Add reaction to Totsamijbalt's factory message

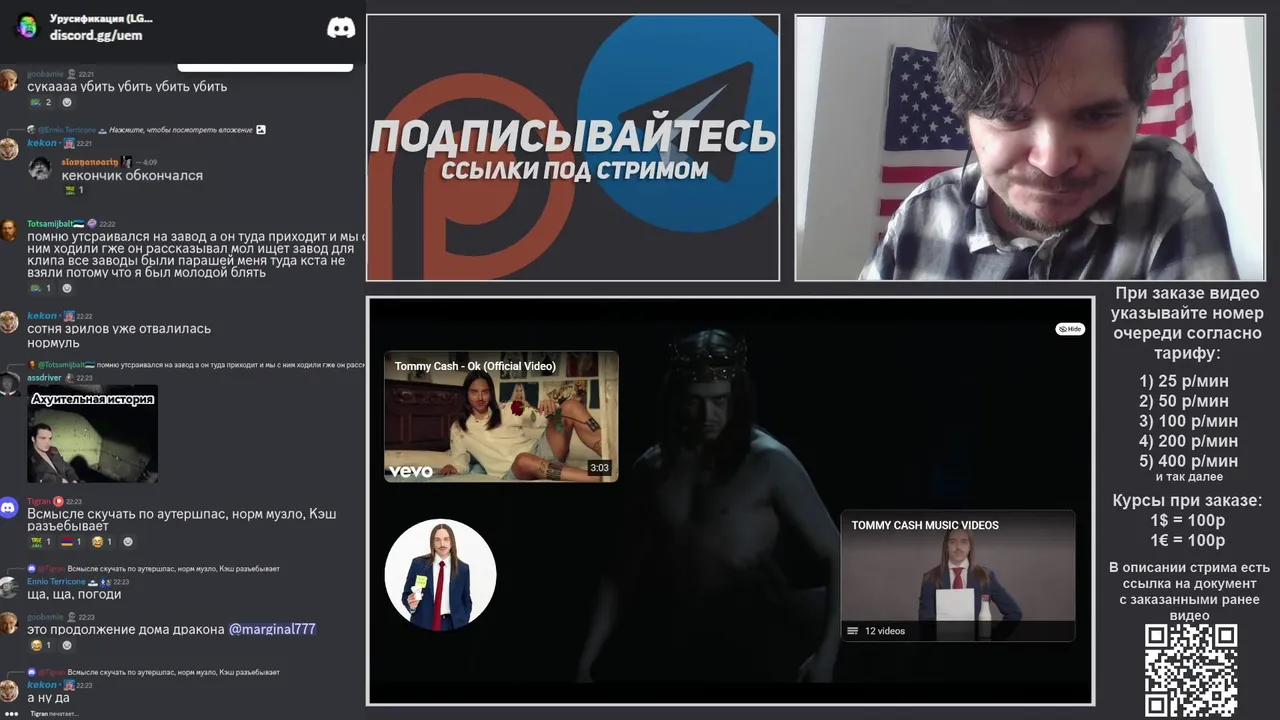[67, 288]
